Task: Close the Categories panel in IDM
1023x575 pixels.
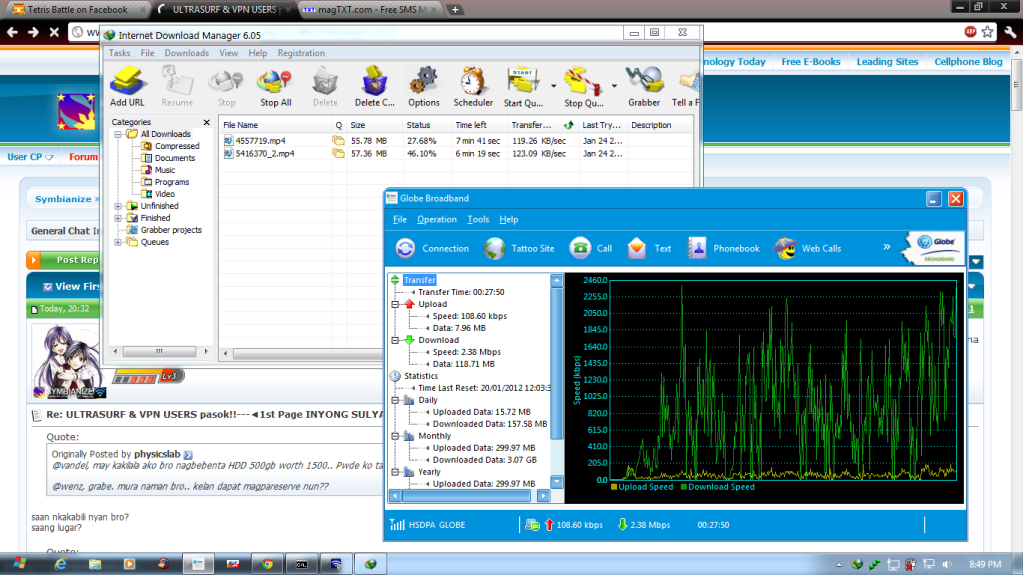Action: (x=207, y=122)
